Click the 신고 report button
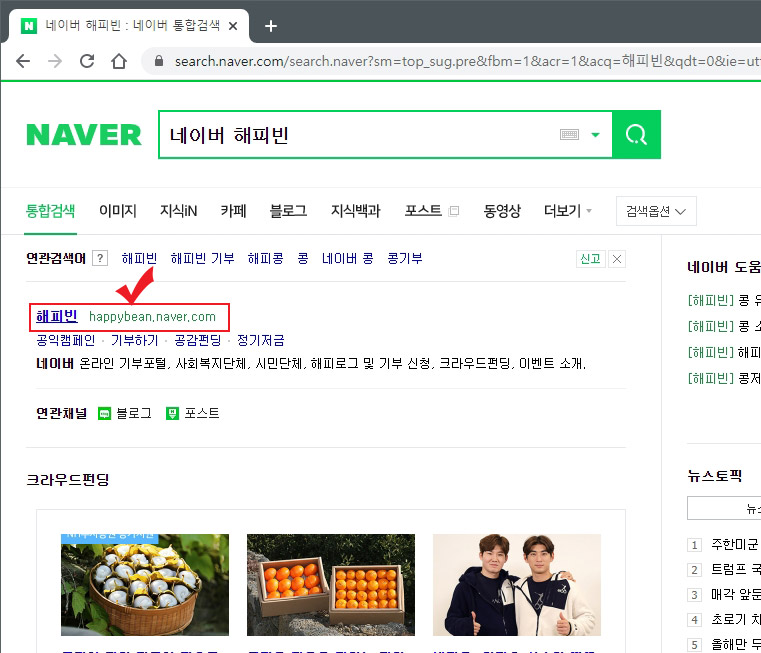Screen dimensions: 761x653 tap(591, 259)
